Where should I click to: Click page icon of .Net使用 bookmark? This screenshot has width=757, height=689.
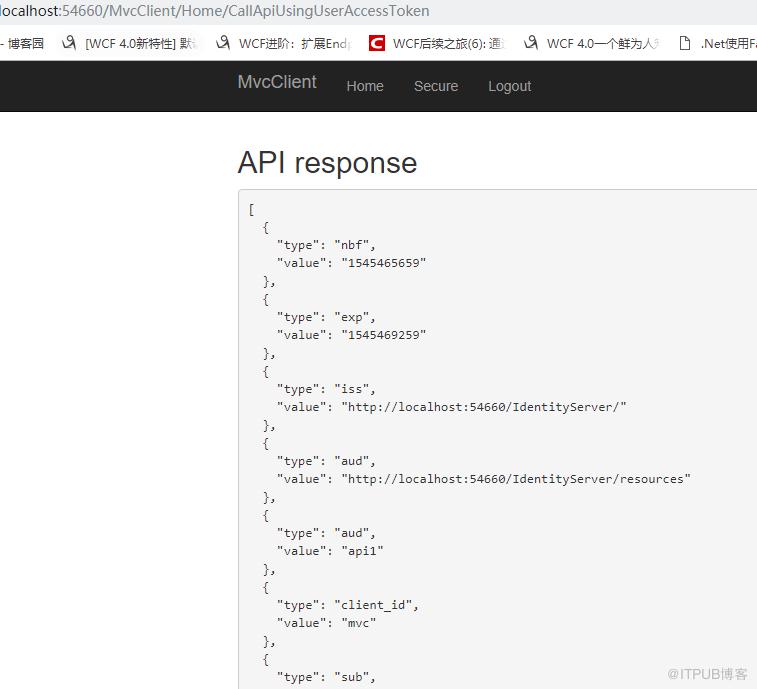point(685,43)
